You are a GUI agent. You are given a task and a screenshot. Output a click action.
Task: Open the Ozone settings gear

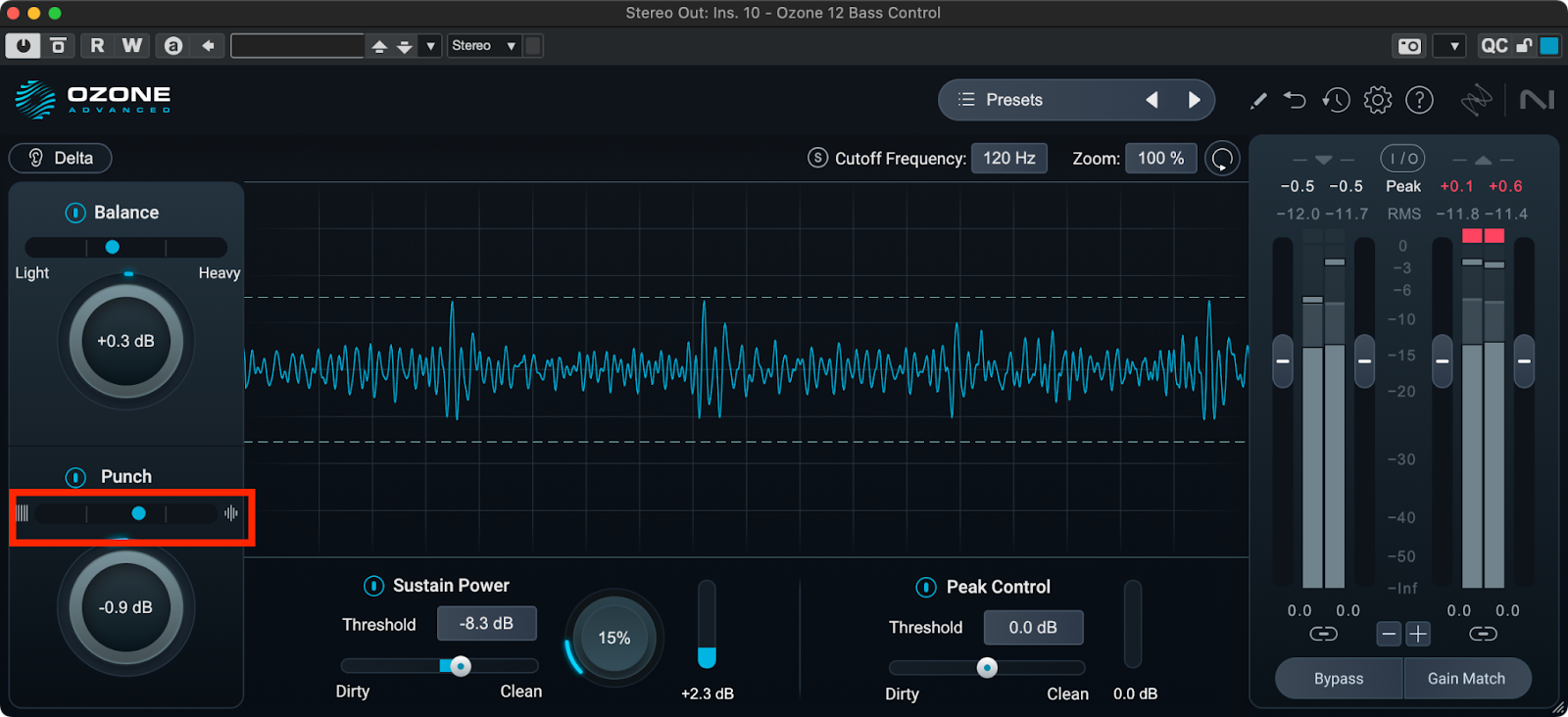pos(1377,100)
